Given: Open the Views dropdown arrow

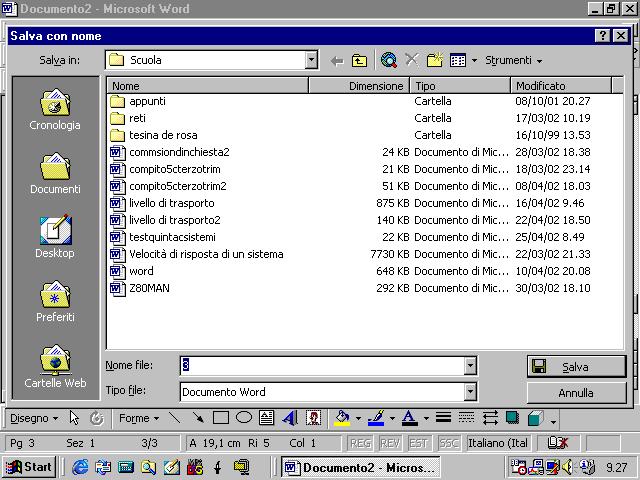Looking at the screenshot, I should coord(474,61).
